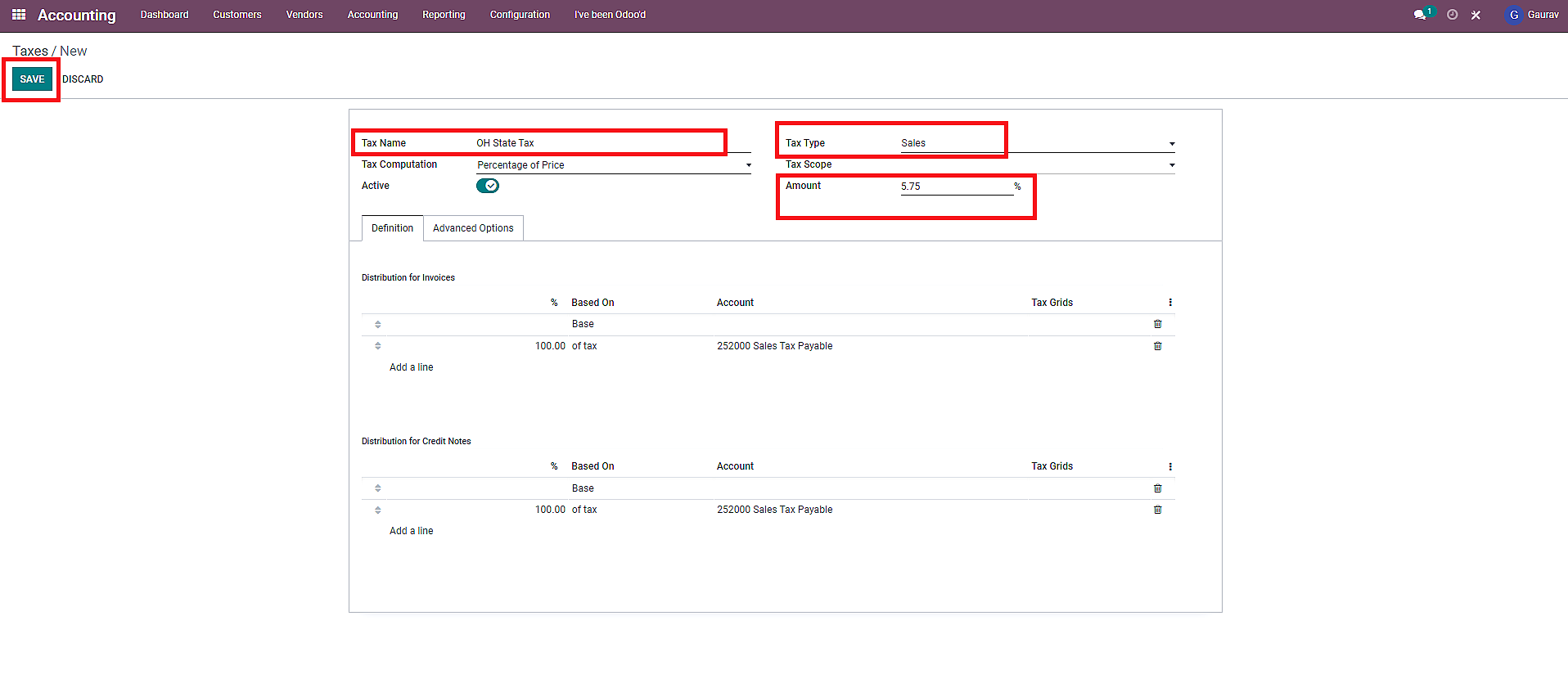Open the Gaurav user avatar menu

click(1532, 15)
